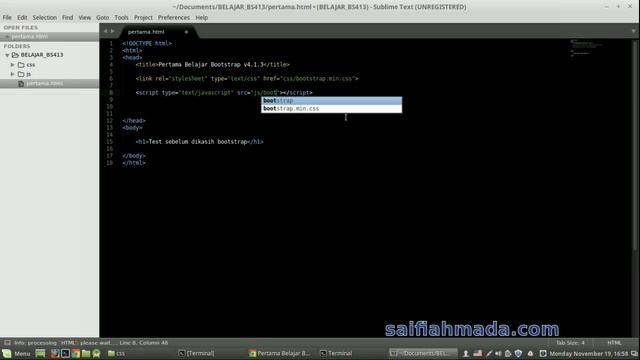Open the Selection menu
The height and width of the screenshot is (360, 640).
point(44,18)
